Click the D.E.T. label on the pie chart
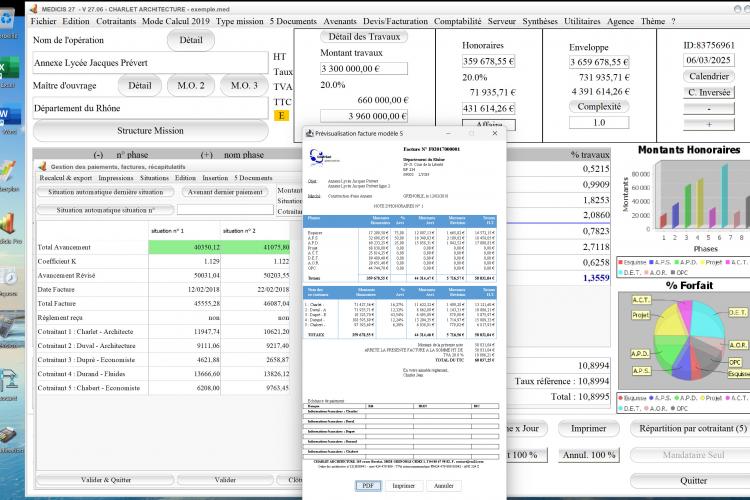Screen dimensions: 750x500 [x=737, y=312]
